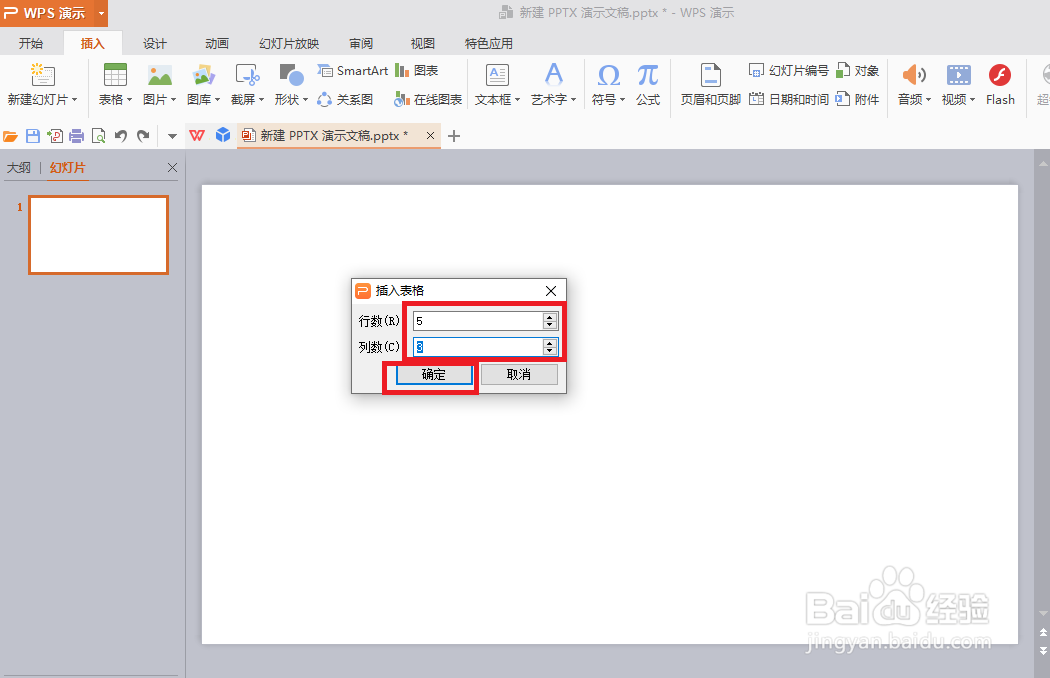Expand the WordArt (艺术字) dropdown arrow
Image resolution: width=1050 pixels, height=678 pixels.
click(x=573, y=100)
